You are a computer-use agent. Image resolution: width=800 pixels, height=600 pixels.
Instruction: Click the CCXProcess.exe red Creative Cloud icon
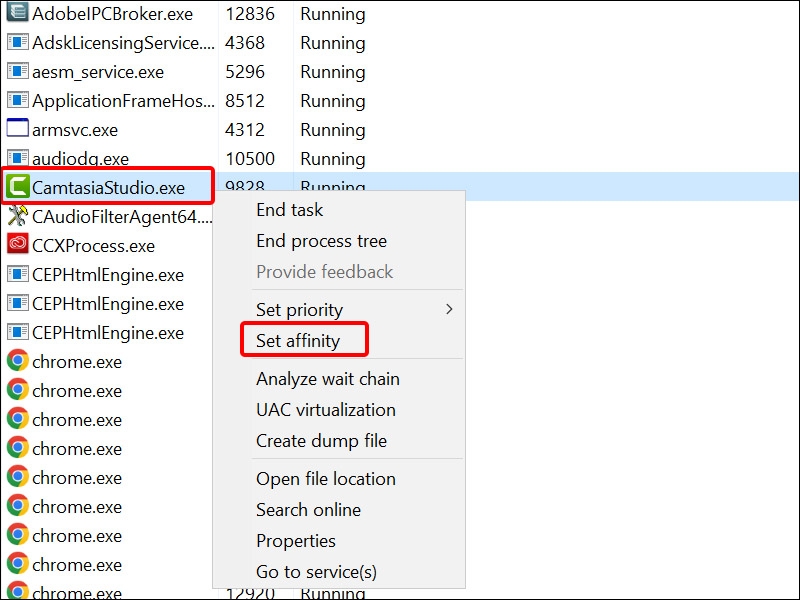click(17, 245)
